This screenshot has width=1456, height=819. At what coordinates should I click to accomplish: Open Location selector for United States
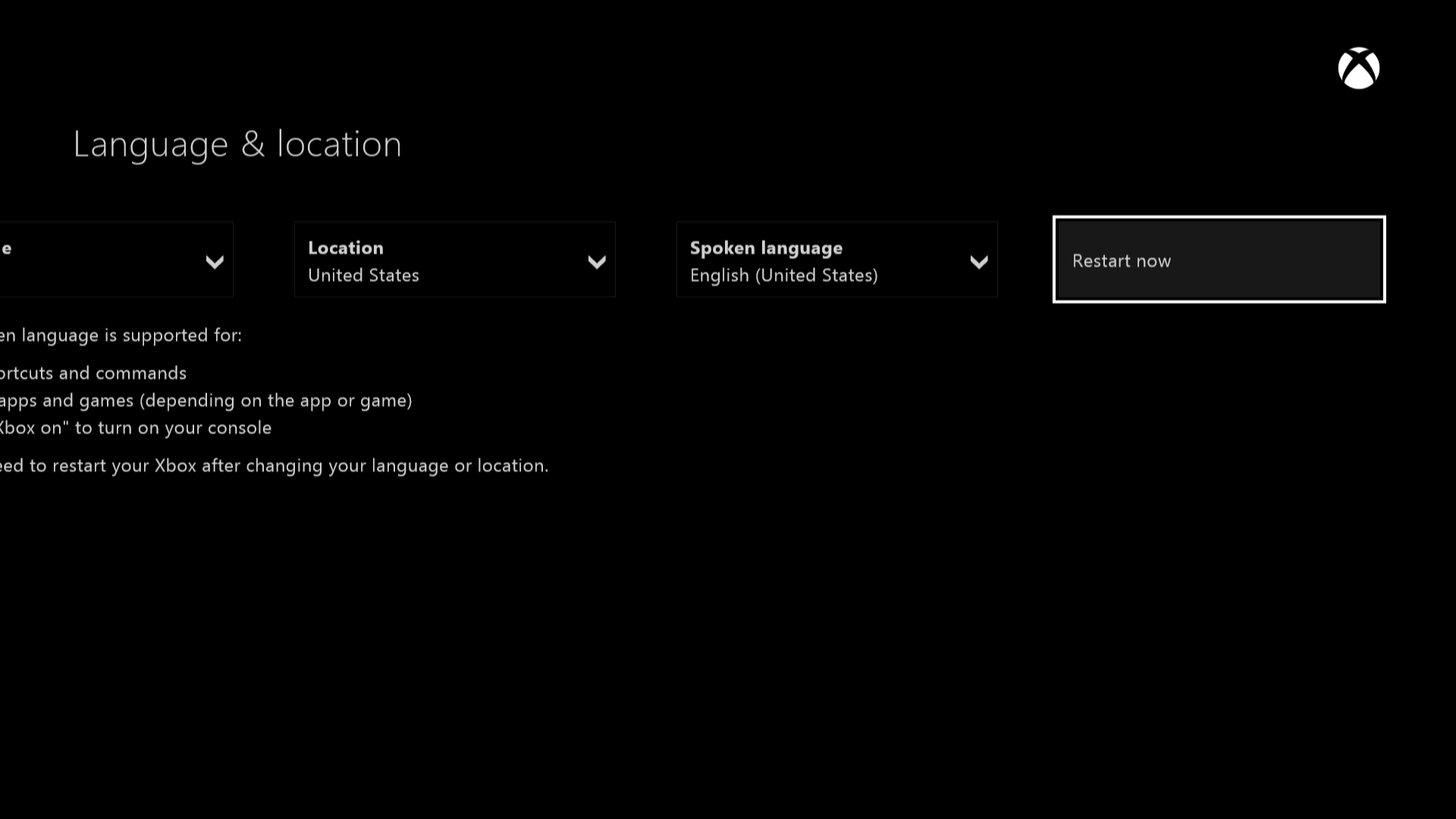(455, 259)
